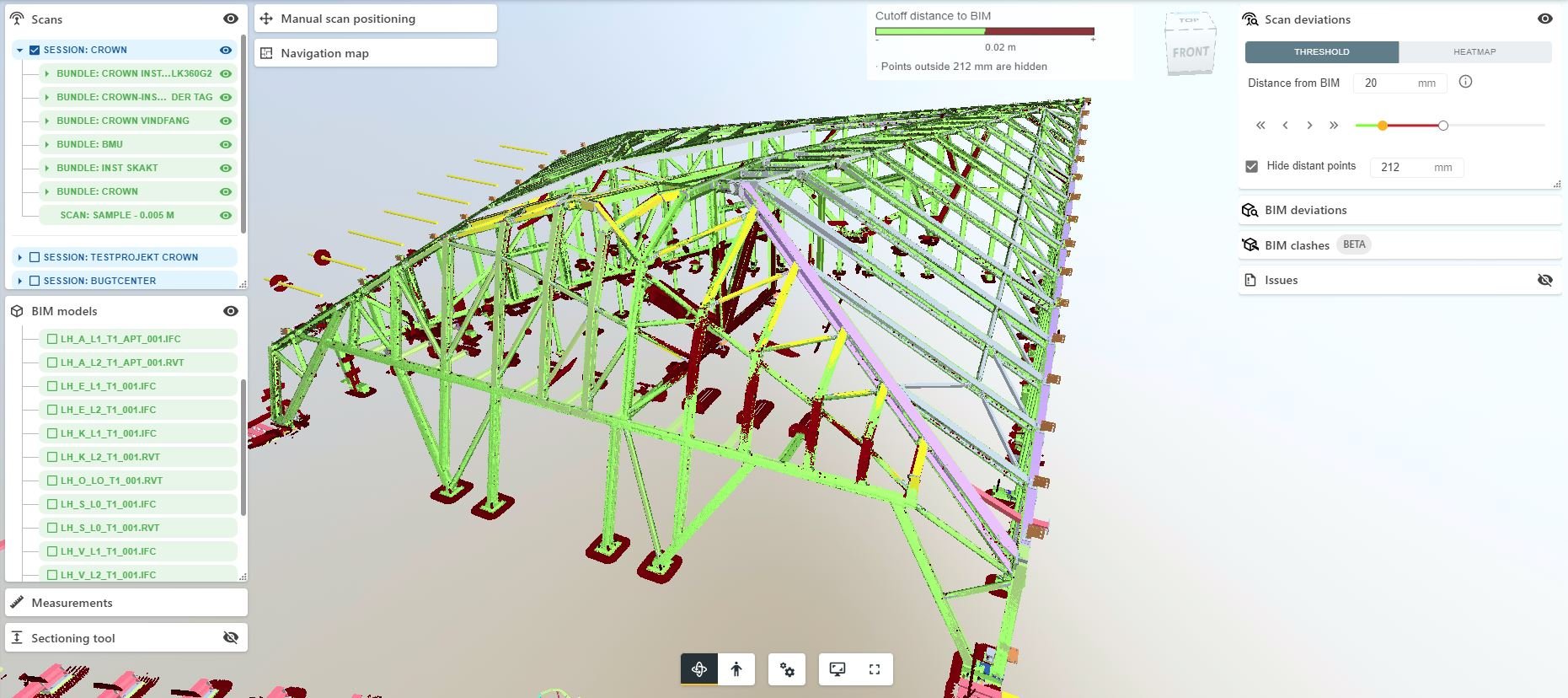Screen dimensions: 1568x698
Task: Click the screen display mode icon
Action: pos(838,669)
